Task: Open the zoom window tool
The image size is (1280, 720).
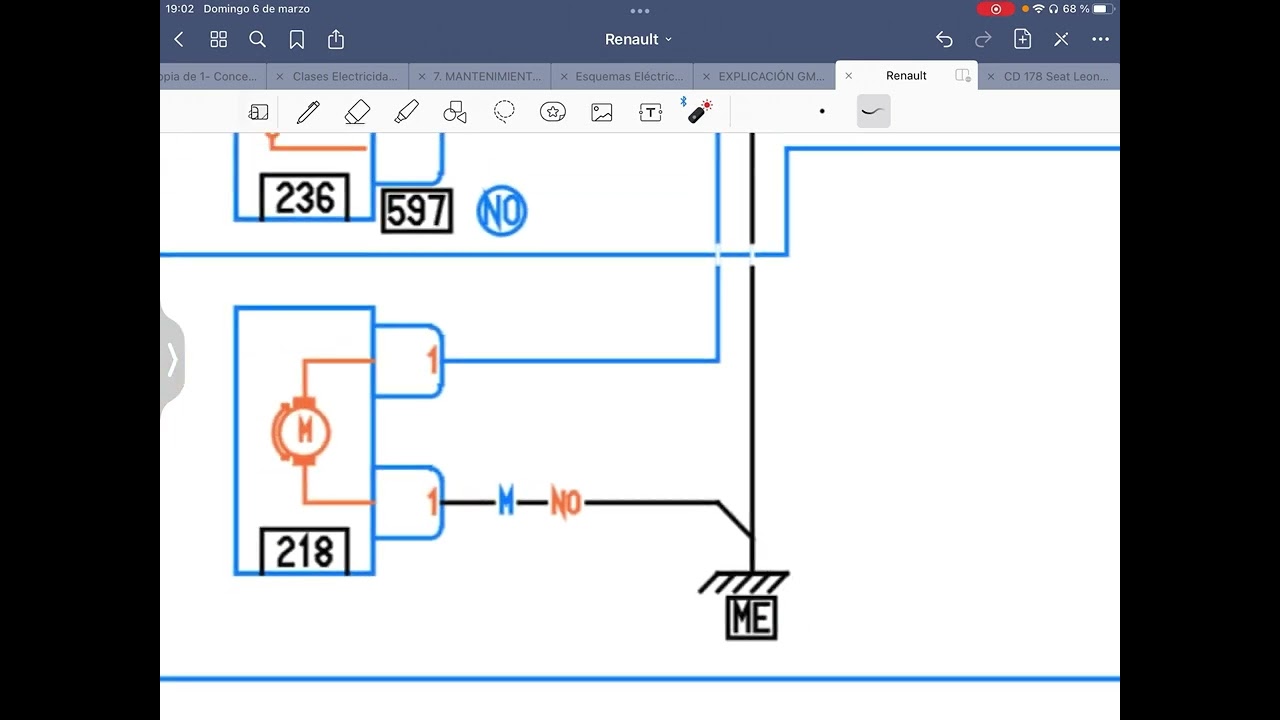Action: click(259, 112)
